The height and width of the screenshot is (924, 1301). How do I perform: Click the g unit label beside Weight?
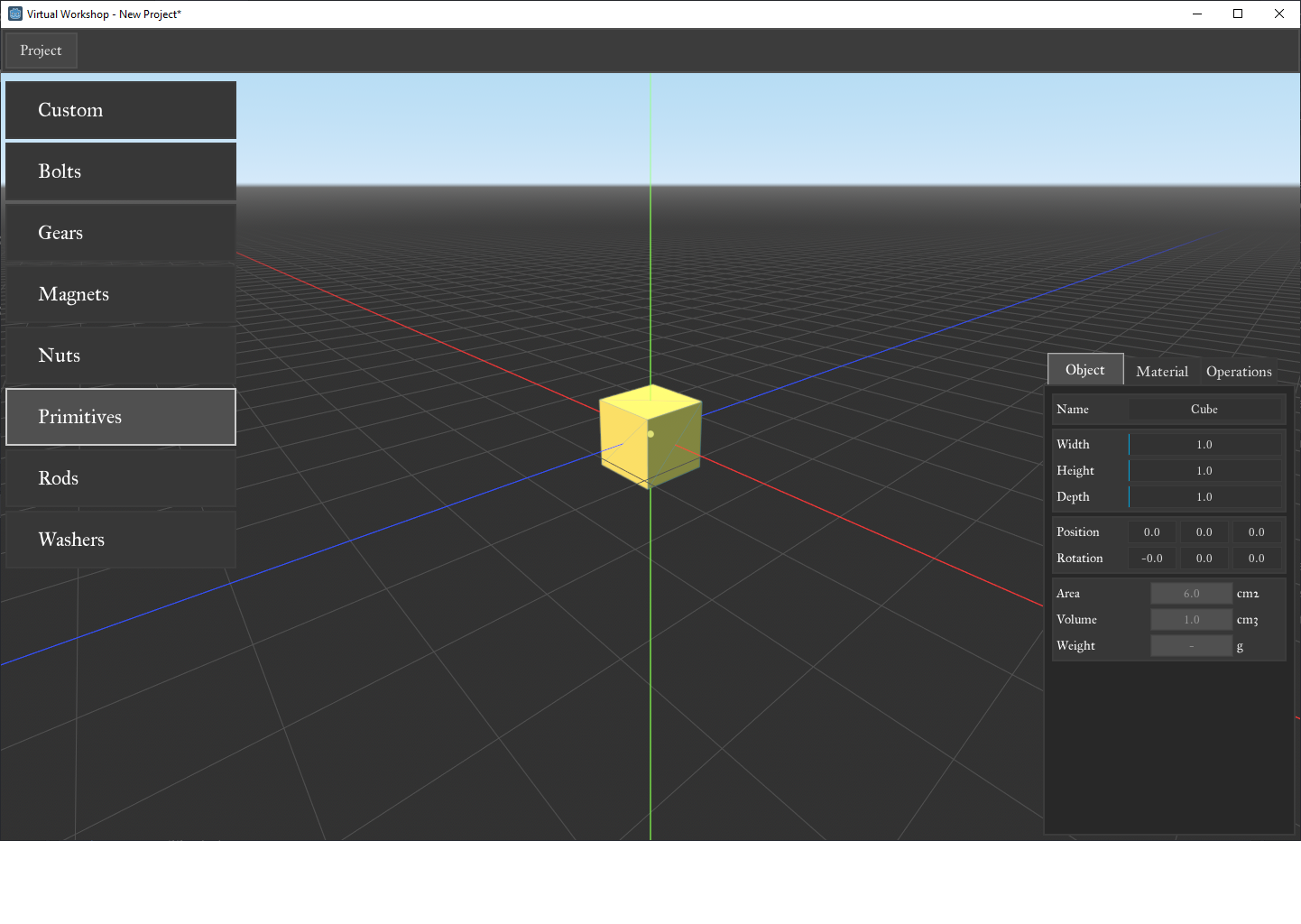click(x=1240, y=647)
